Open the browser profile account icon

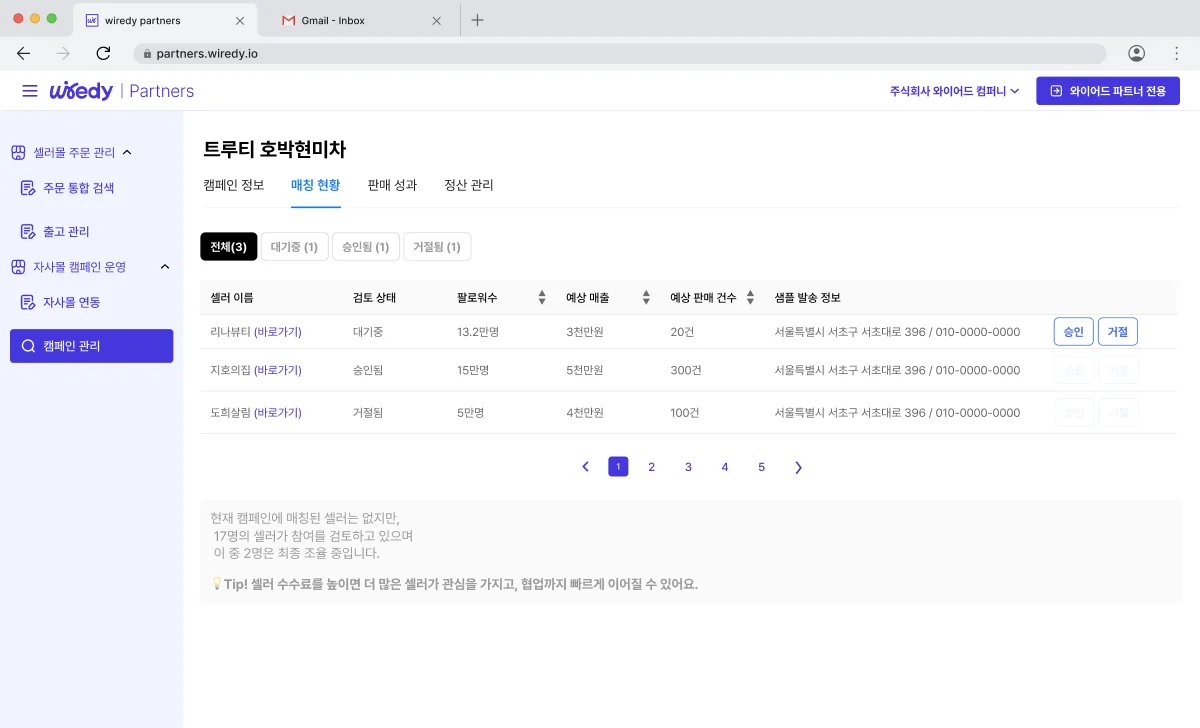click(1136, 53)
